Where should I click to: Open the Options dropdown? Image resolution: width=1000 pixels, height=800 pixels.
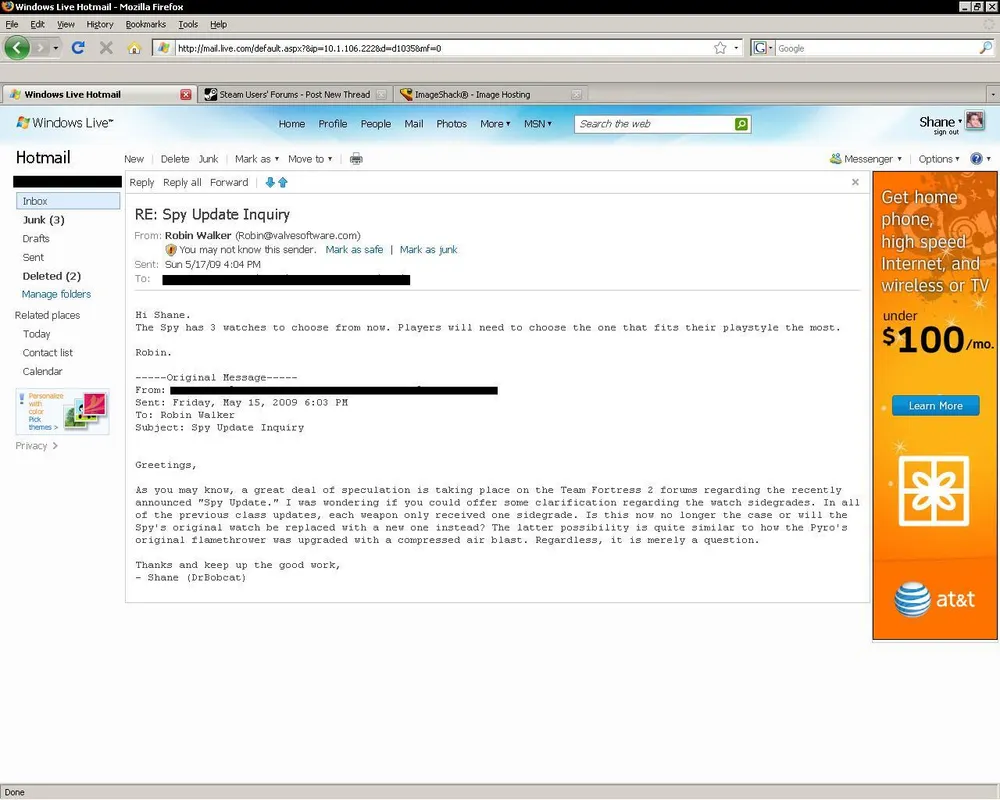coord(939,159)
